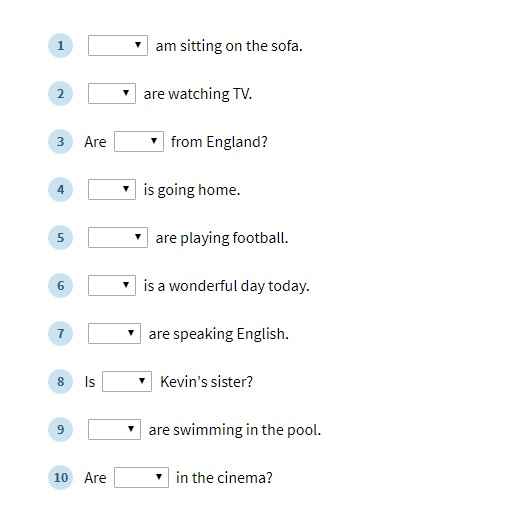Open dropdown before "is a wonderful day today"
Image resolution: width=509 pixels, height=519 pixels.
tap(112, 285)
